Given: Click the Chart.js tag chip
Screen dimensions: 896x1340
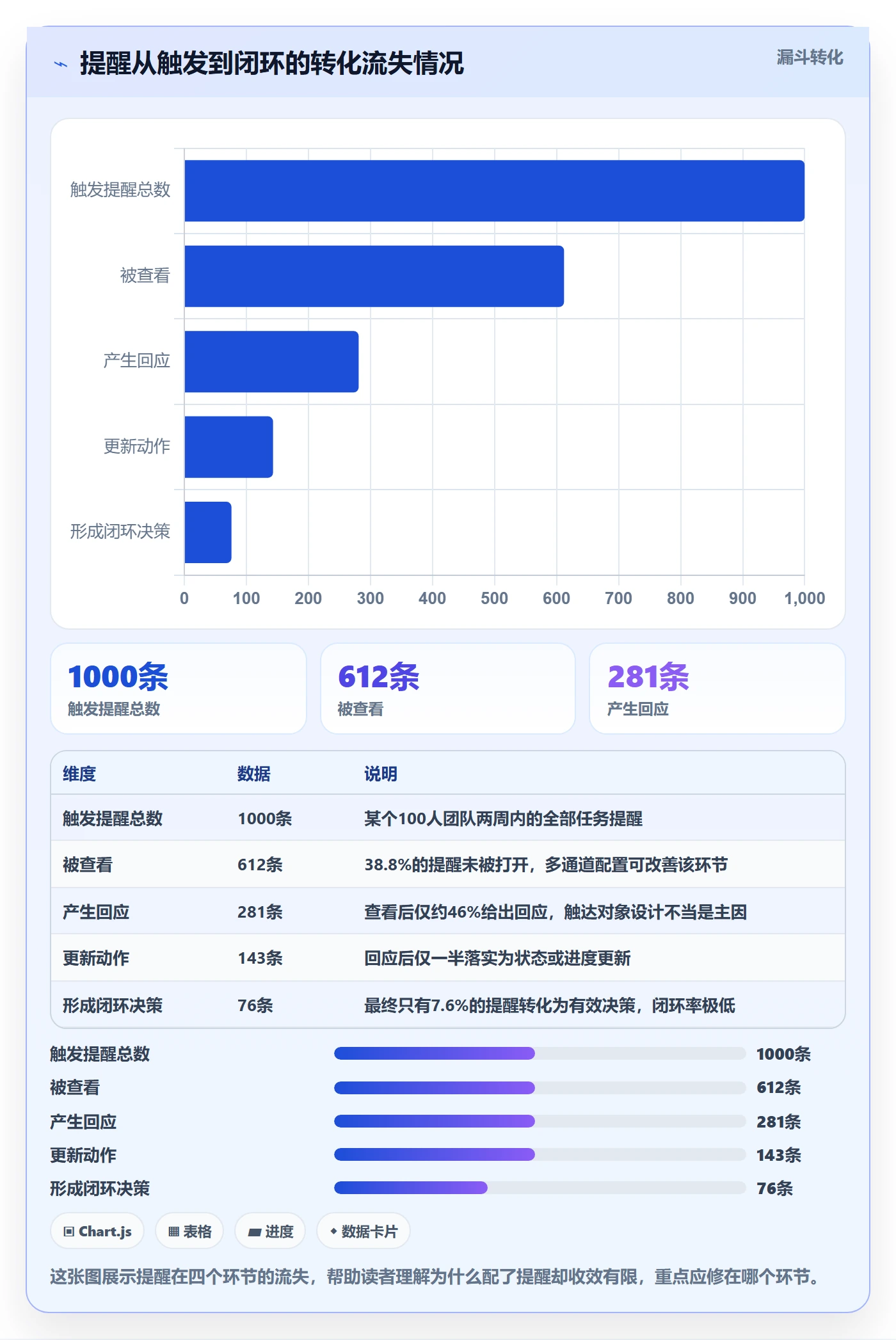Looking at the screenshot, I should 97,1231.
